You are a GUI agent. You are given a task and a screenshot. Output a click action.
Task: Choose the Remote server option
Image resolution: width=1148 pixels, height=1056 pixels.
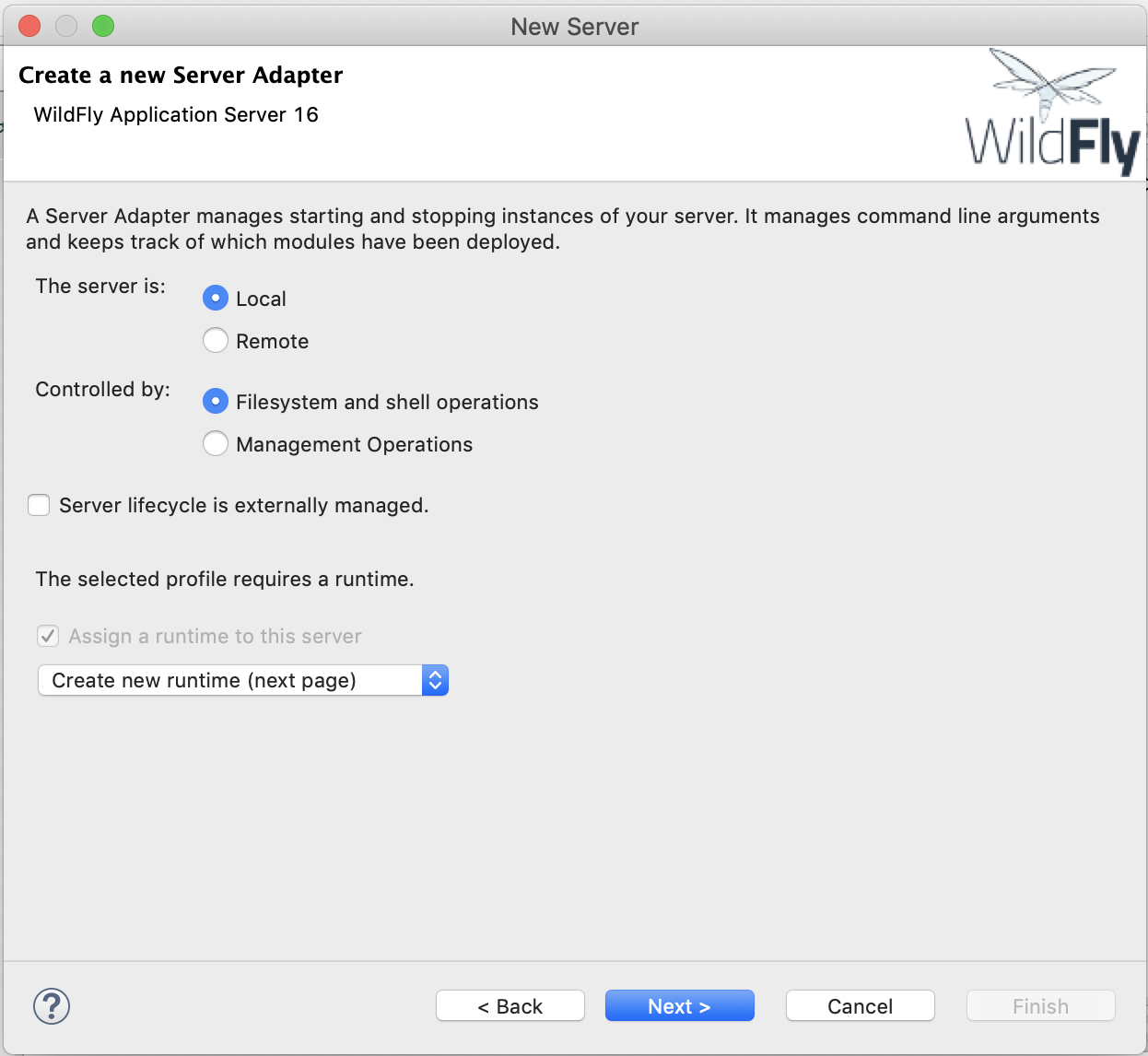pos(216,341)
